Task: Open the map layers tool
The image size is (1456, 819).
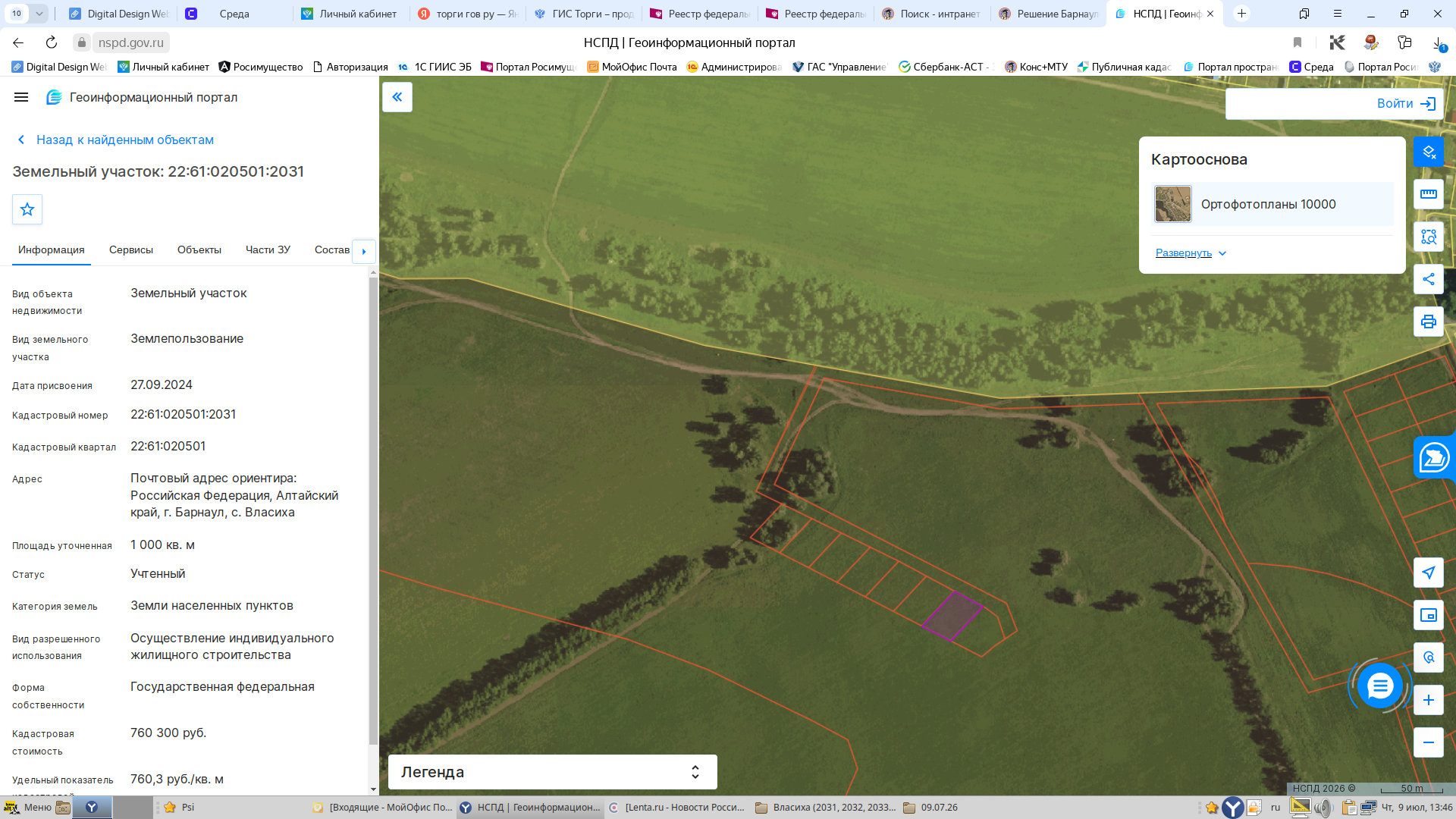Action: [1429, 152]
